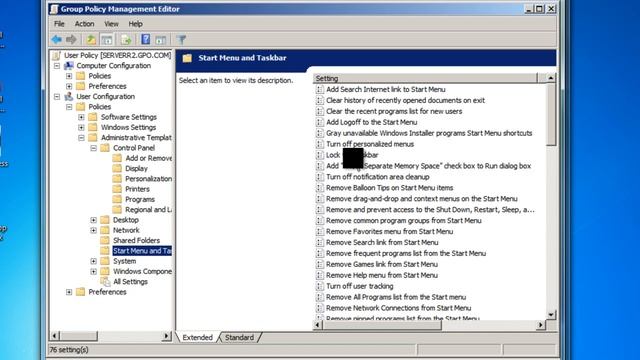This screenshot has height=360, width=640.
Task: Select Windows Components folder label
Action: point(142,271)
